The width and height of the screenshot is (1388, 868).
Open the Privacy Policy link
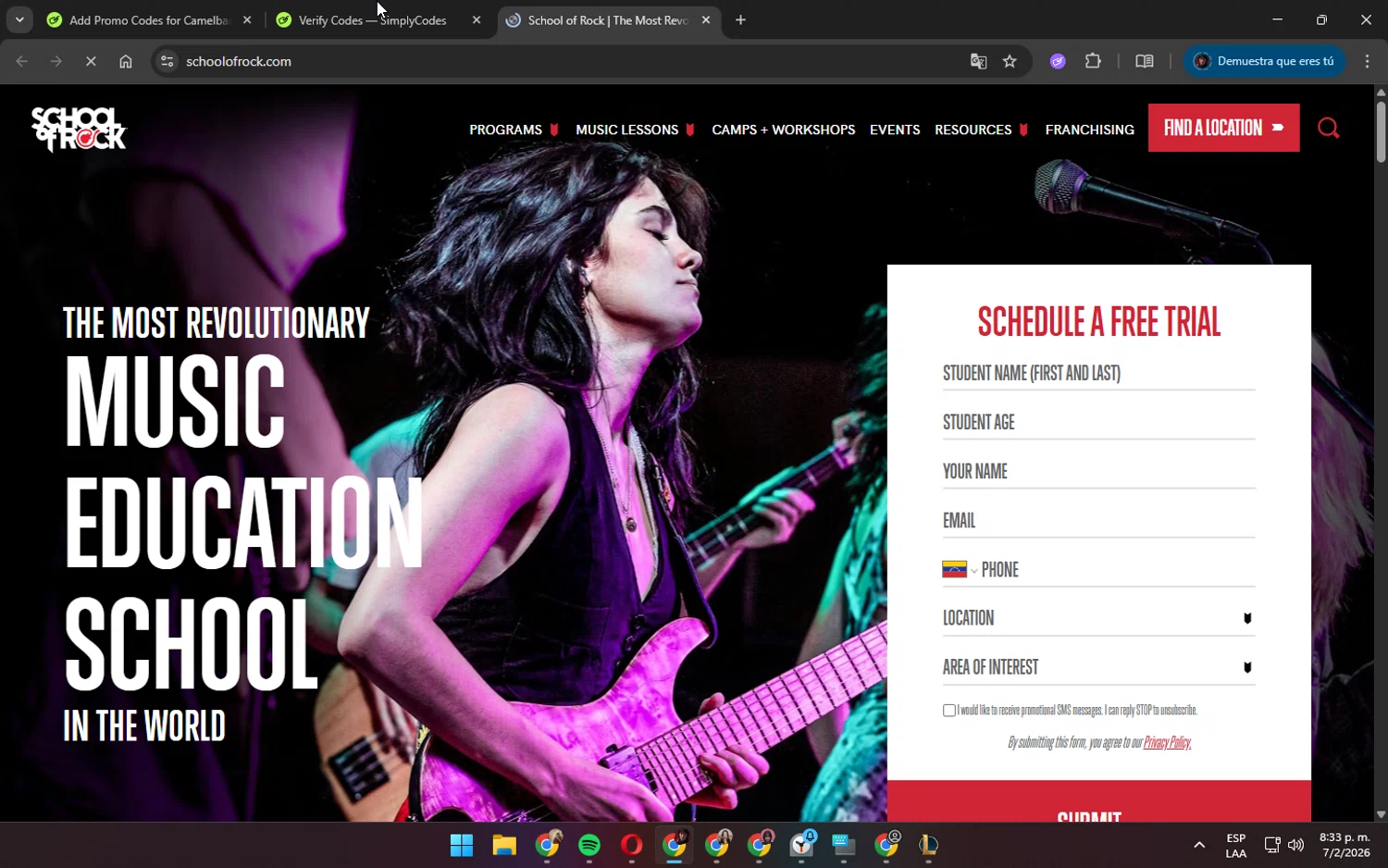1167,742
